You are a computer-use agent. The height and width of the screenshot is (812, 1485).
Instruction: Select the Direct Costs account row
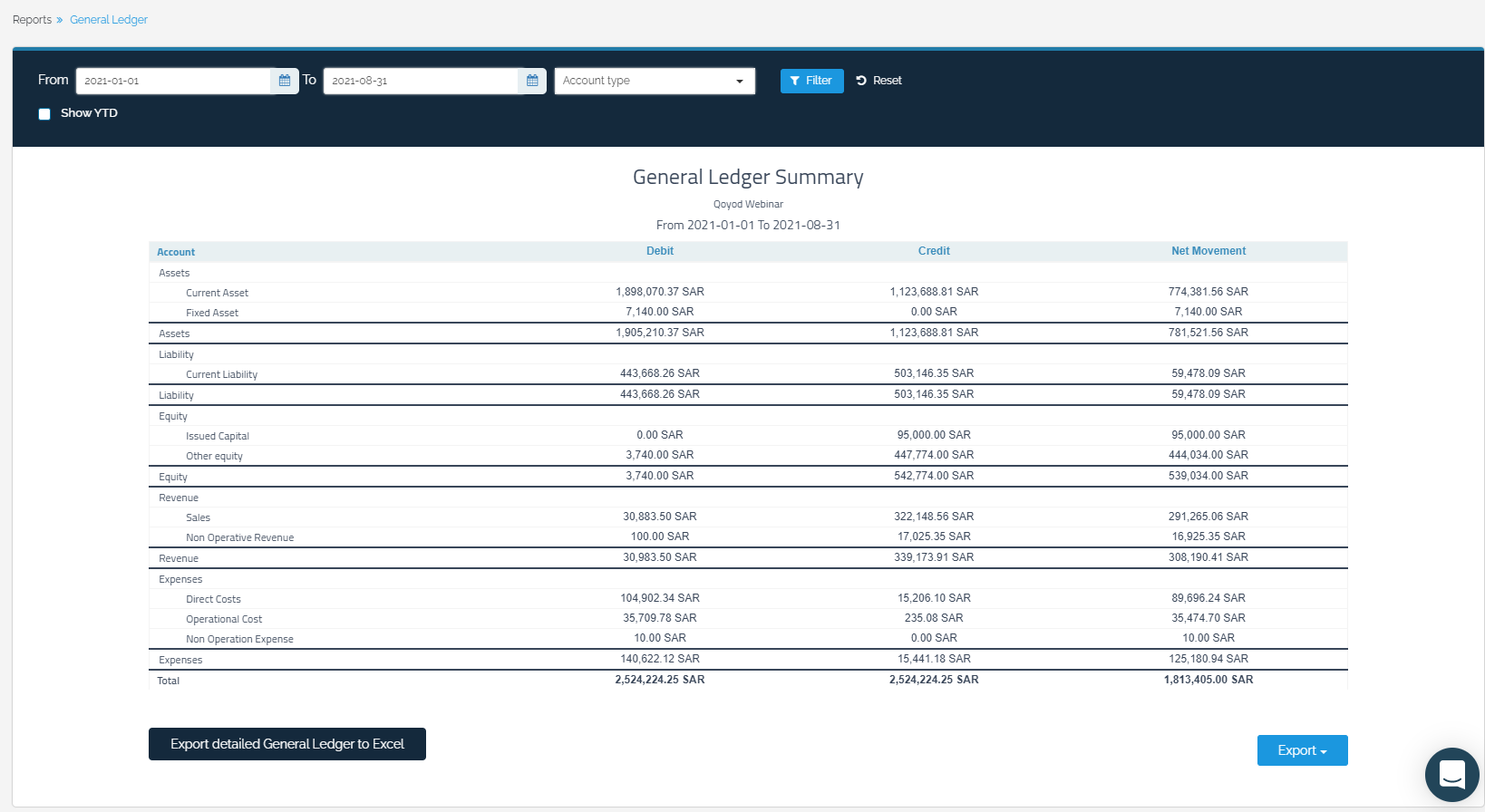pyautogui.click(x=213, y=599)
